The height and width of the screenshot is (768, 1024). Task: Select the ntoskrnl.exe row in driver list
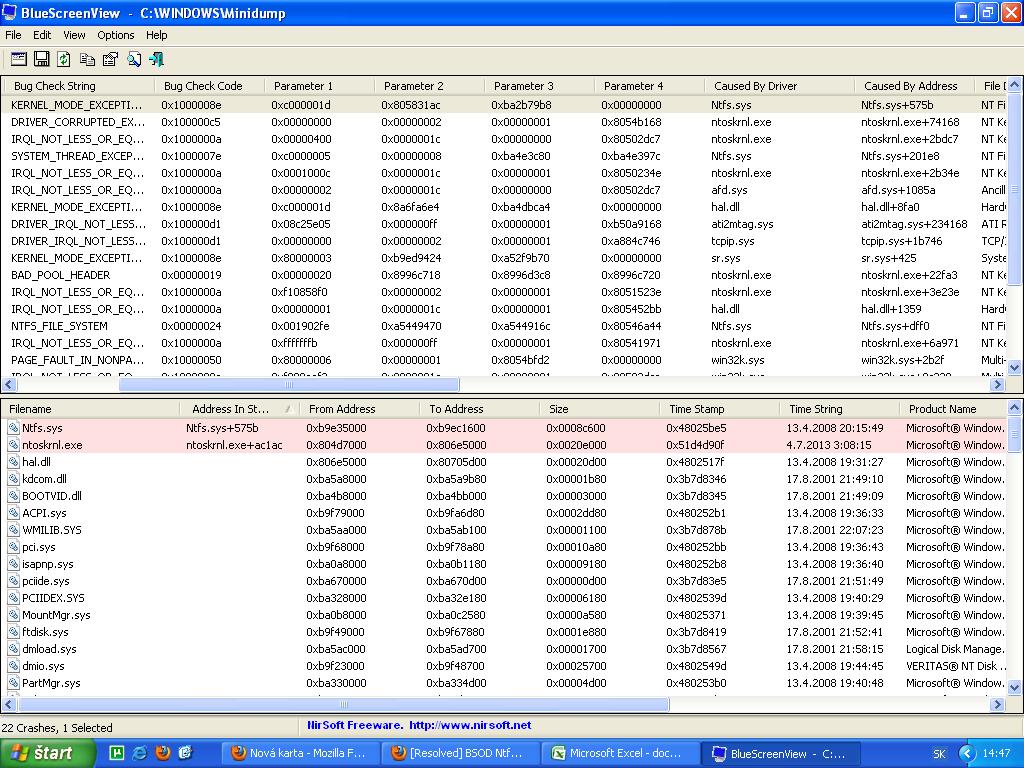pyautogui.click(x=52, y=445)
